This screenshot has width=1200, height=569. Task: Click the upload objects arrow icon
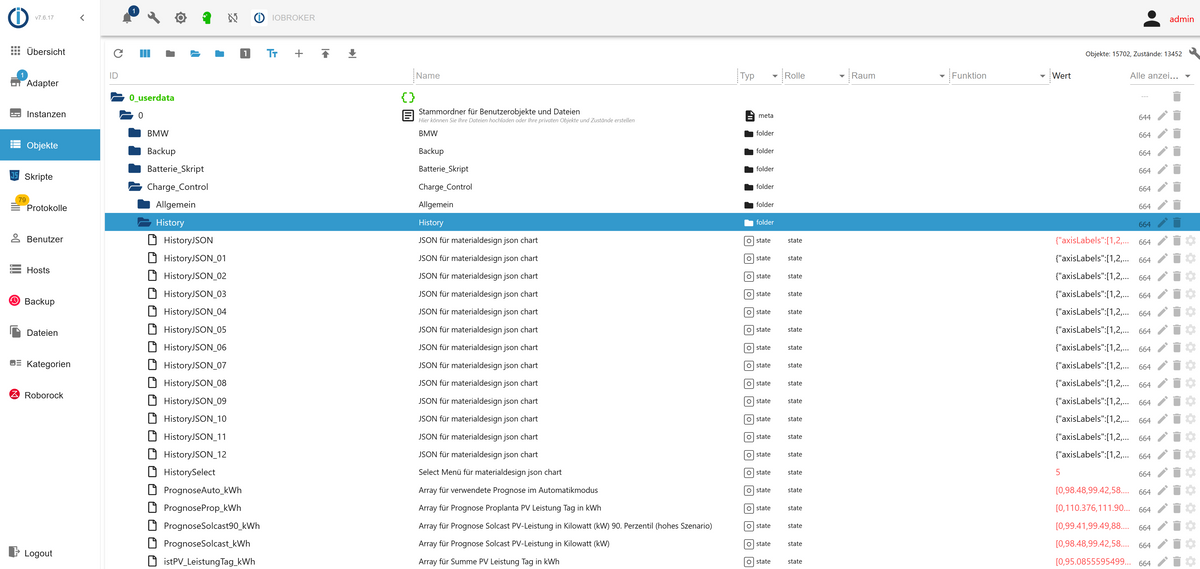(325, 54)
